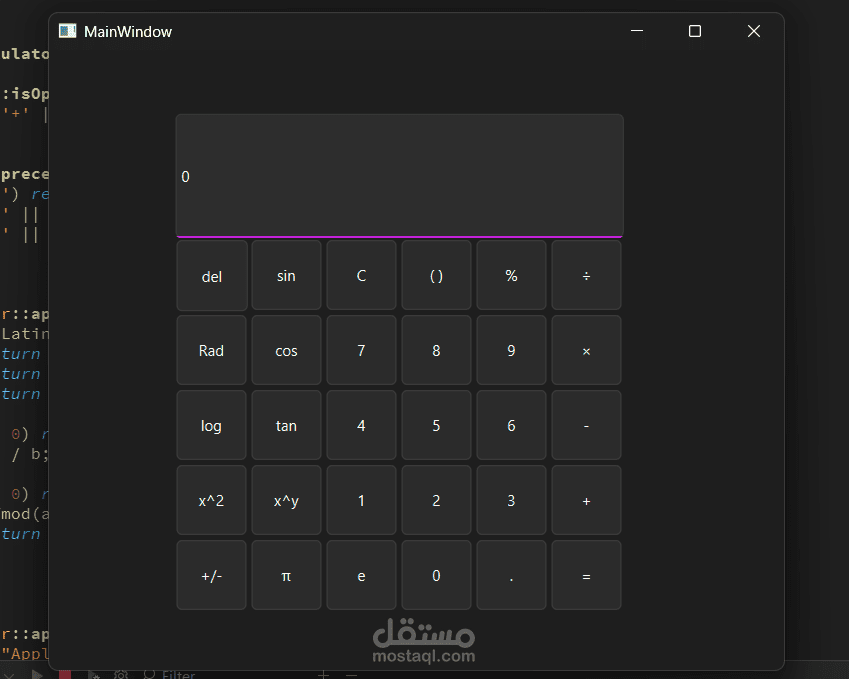Collapse the debug console with the chevron
The image size is (849, 679).
coord(10,674)
